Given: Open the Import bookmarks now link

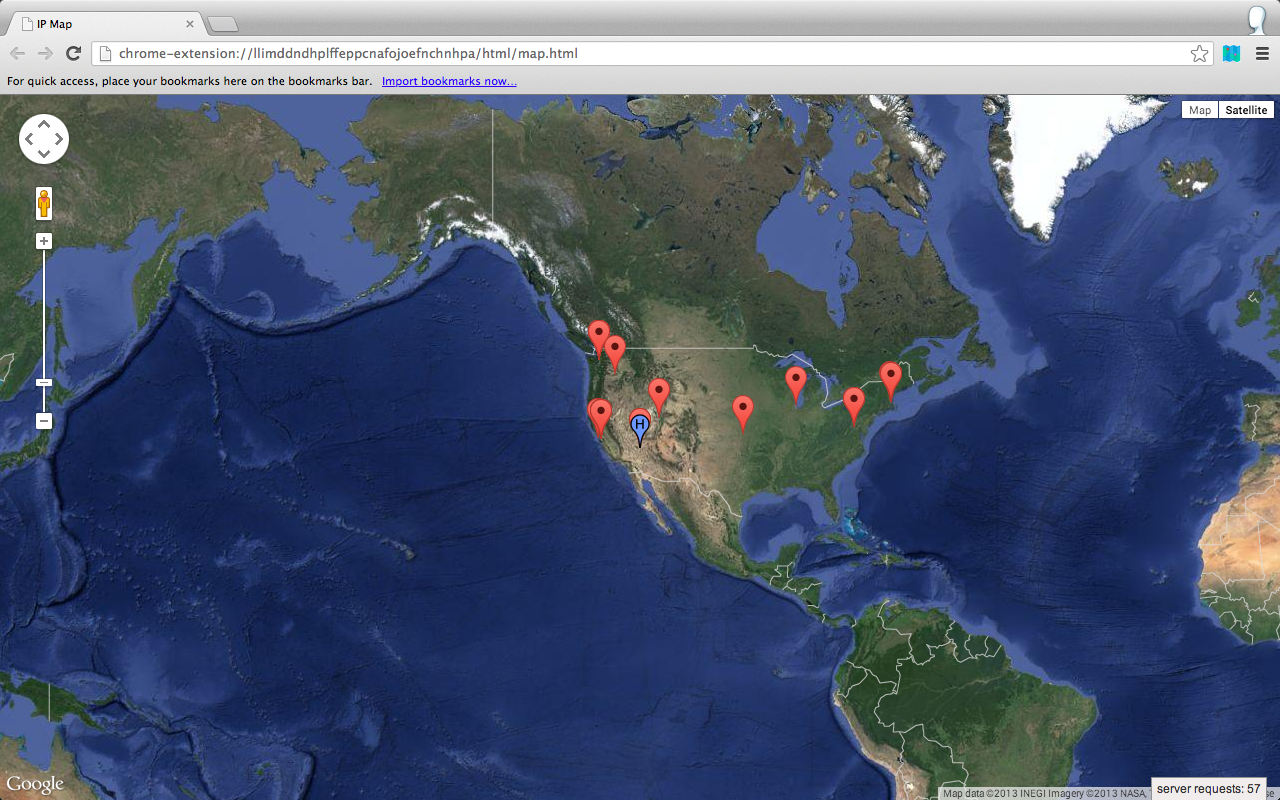Looking at the screenshot, I should tap(449, 81).
